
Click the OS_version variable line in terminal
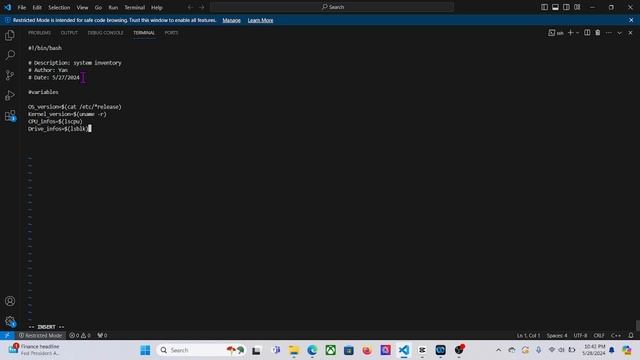pos(75,107)
